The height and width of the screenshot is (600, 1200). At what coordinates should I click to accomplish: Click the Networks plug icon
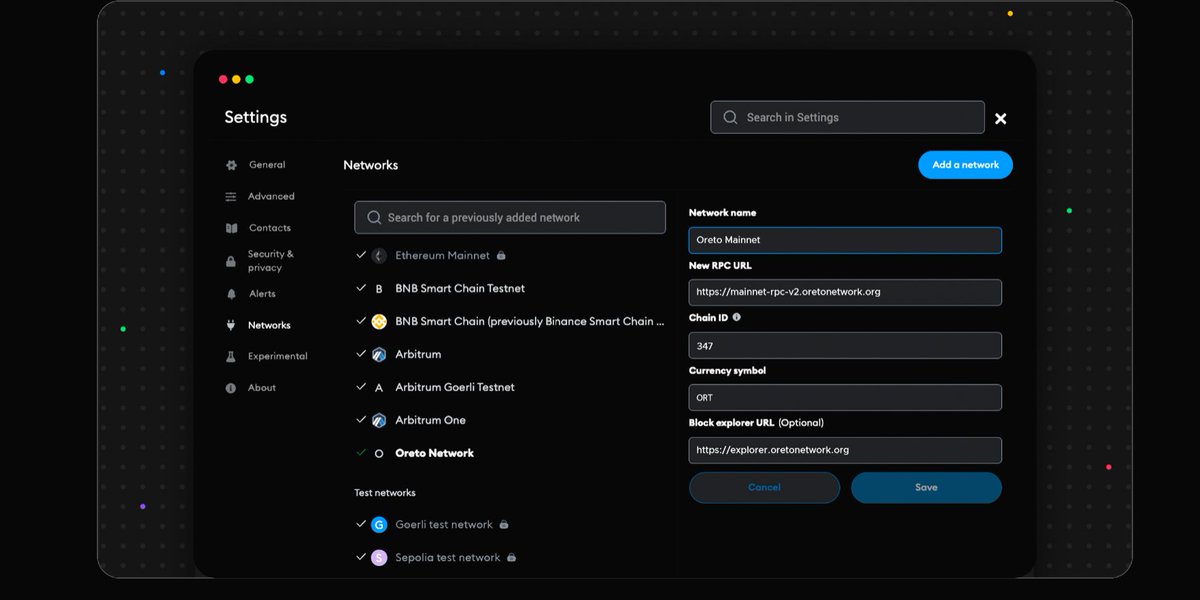(231, 325)
